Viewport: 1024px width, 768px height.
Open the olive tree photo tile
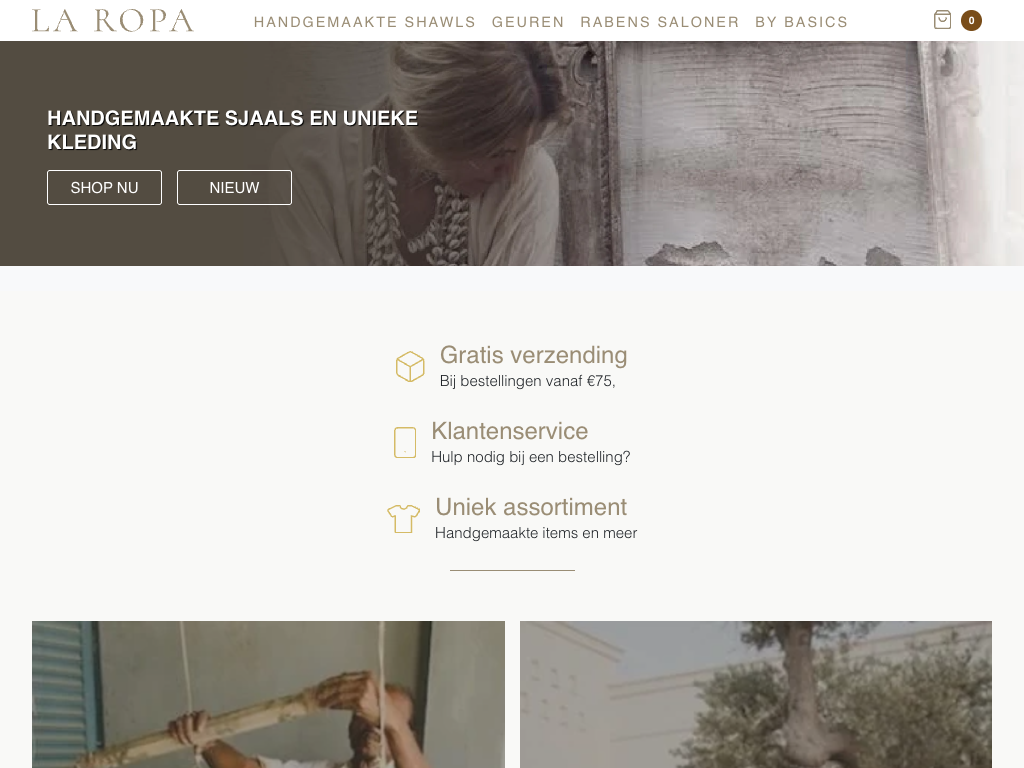click(756, 694)
